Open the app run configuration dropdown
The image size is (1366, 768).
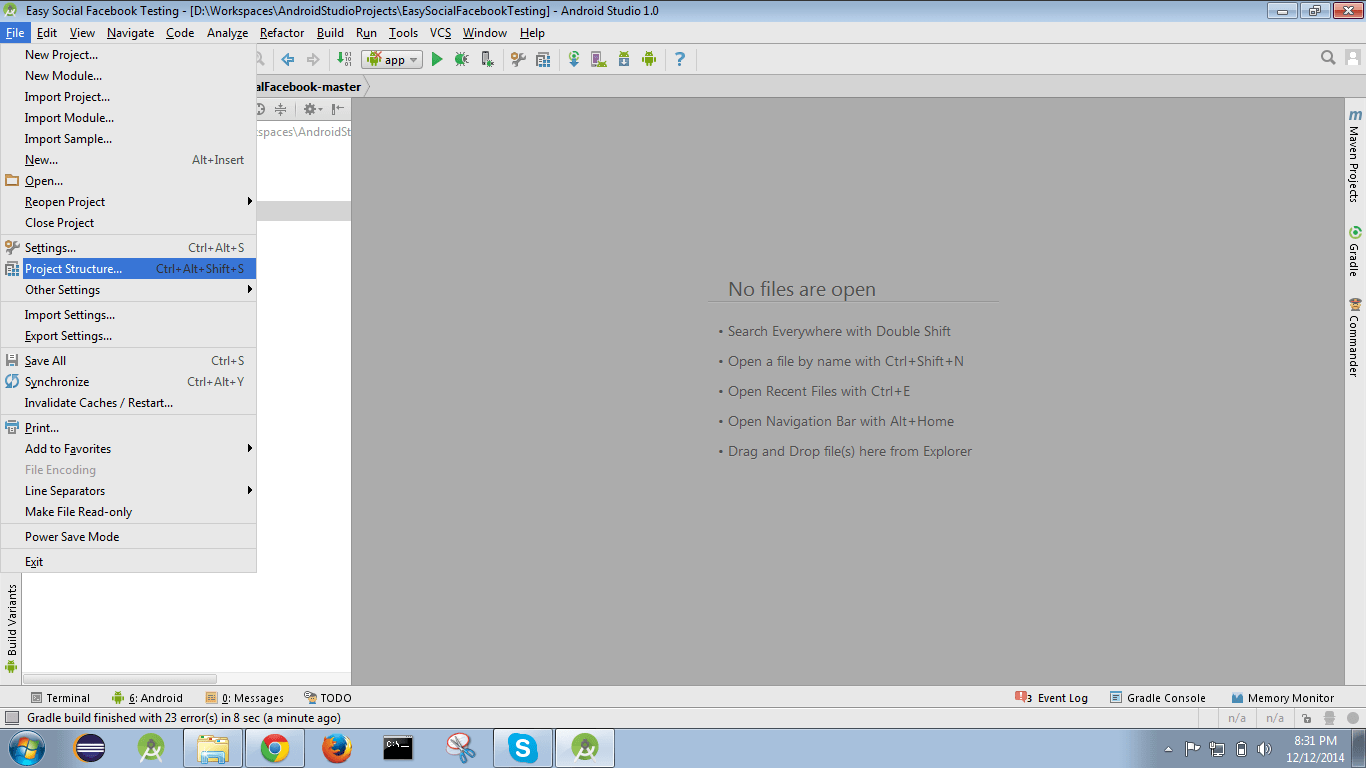point(390,59)
